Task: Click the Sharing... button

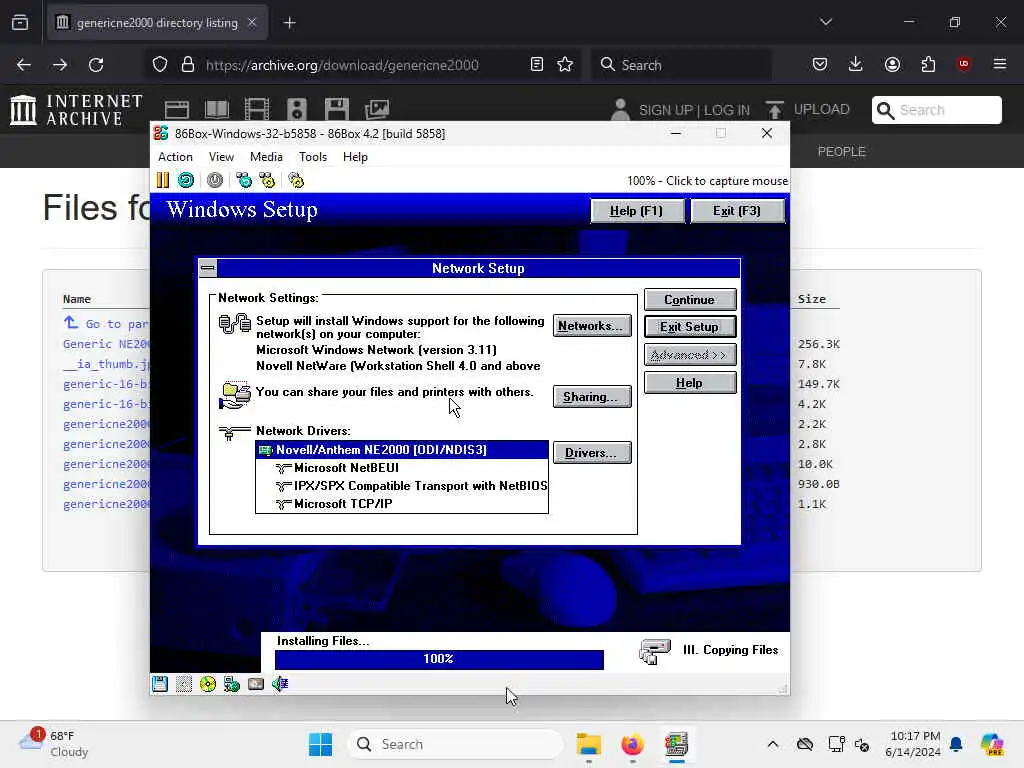Action: 592,396
